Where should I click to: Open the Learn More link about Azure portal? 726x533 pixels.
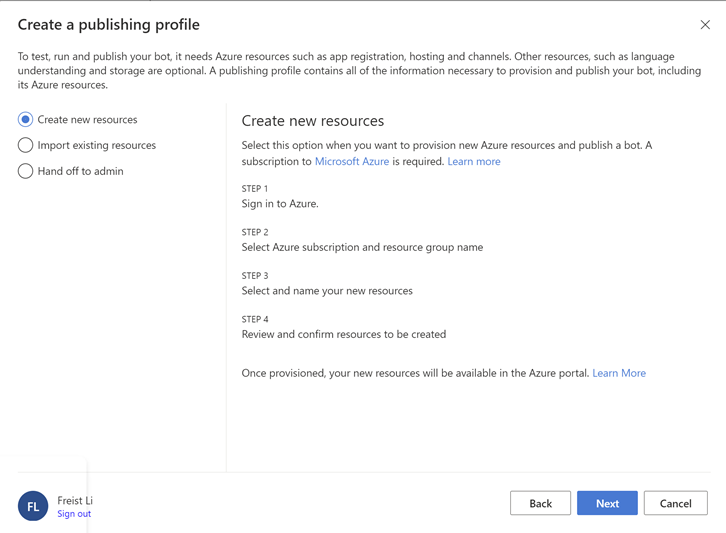pyautogui.click(x=619, y=373)
